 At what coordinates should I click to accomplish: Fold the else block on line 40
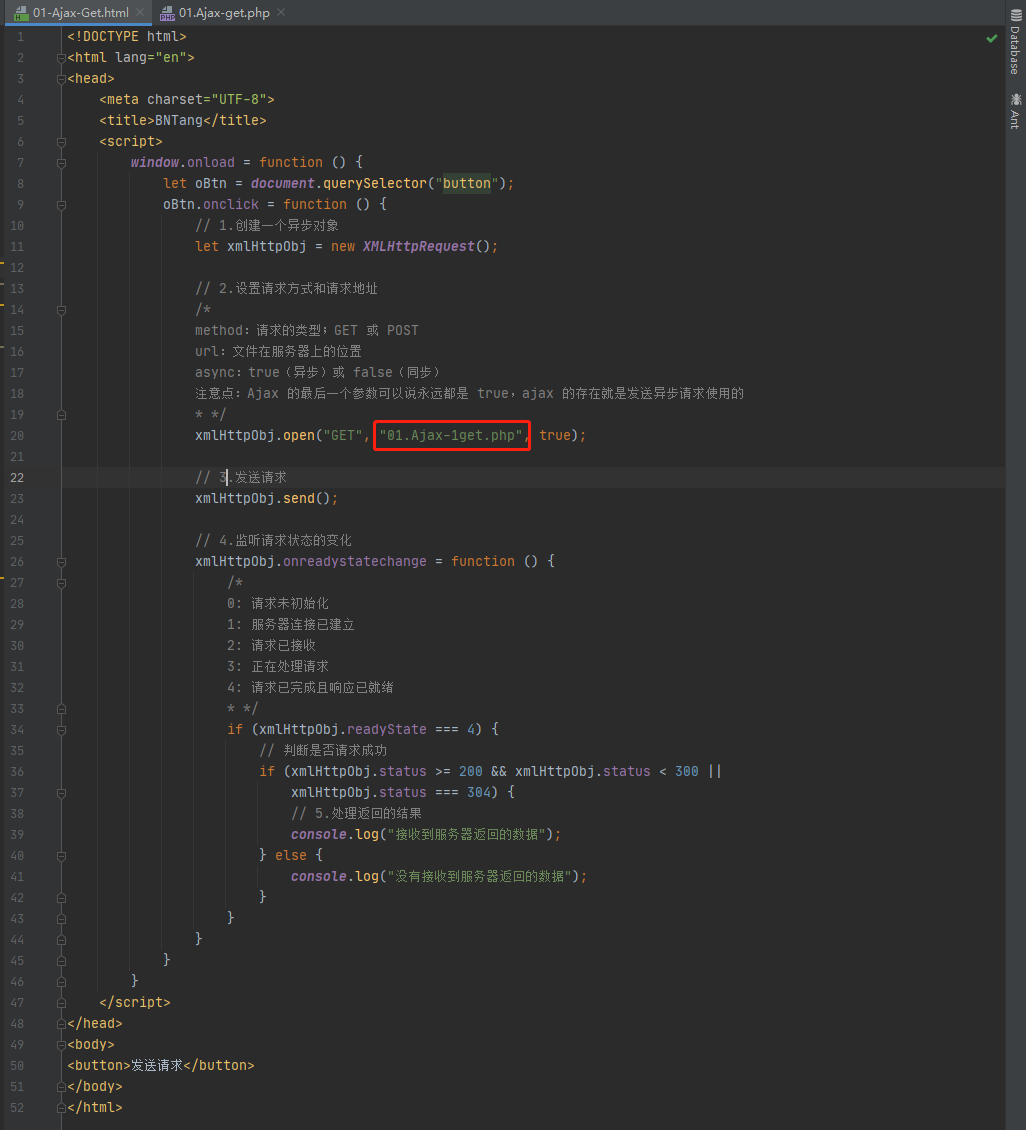tap(61, 855)
